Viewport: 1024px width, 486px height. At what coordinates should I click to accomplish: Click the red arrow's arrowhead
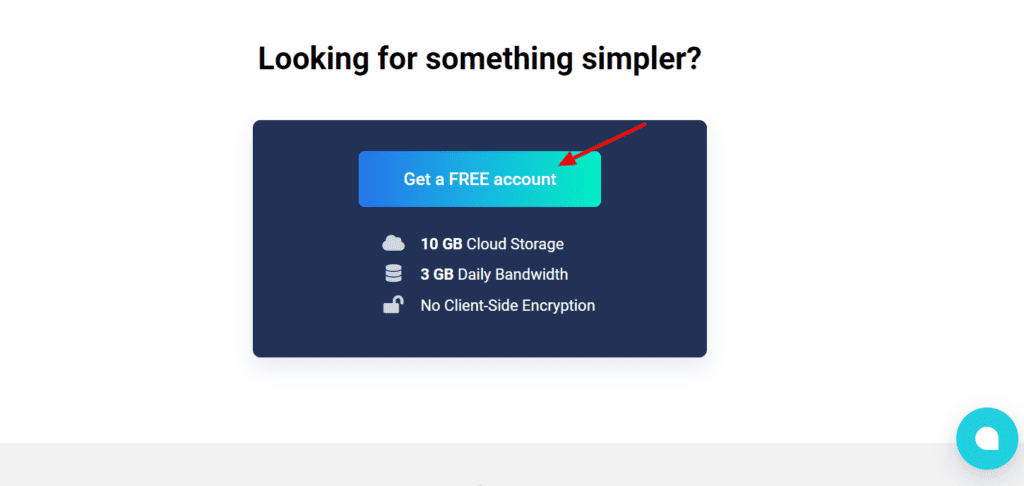[x=567, y=160]
